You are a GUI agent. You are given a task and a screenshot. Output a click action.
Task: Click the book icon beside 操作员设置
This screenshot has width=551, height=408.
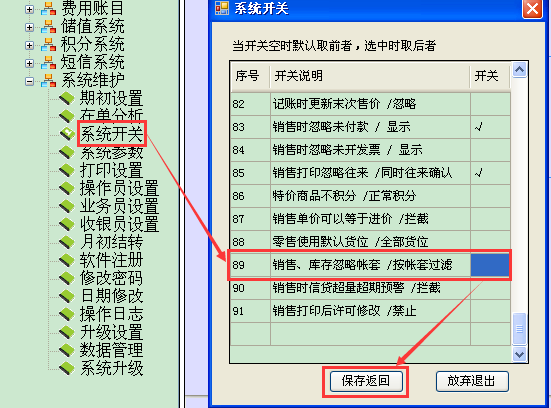click(66, 188)
